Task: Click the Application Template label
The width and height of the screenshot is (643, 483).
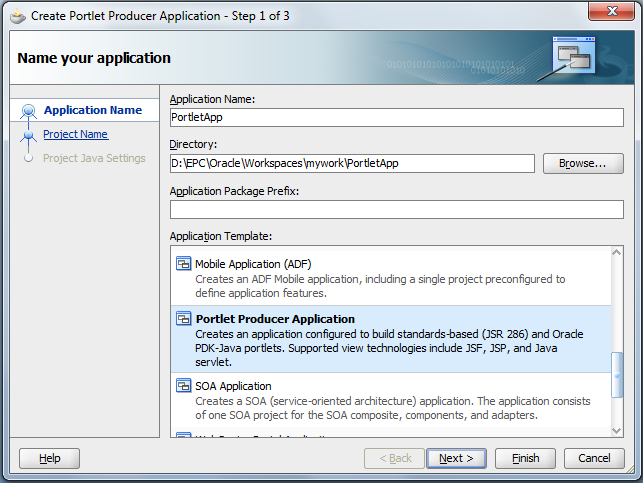Action: pos(221,236)
